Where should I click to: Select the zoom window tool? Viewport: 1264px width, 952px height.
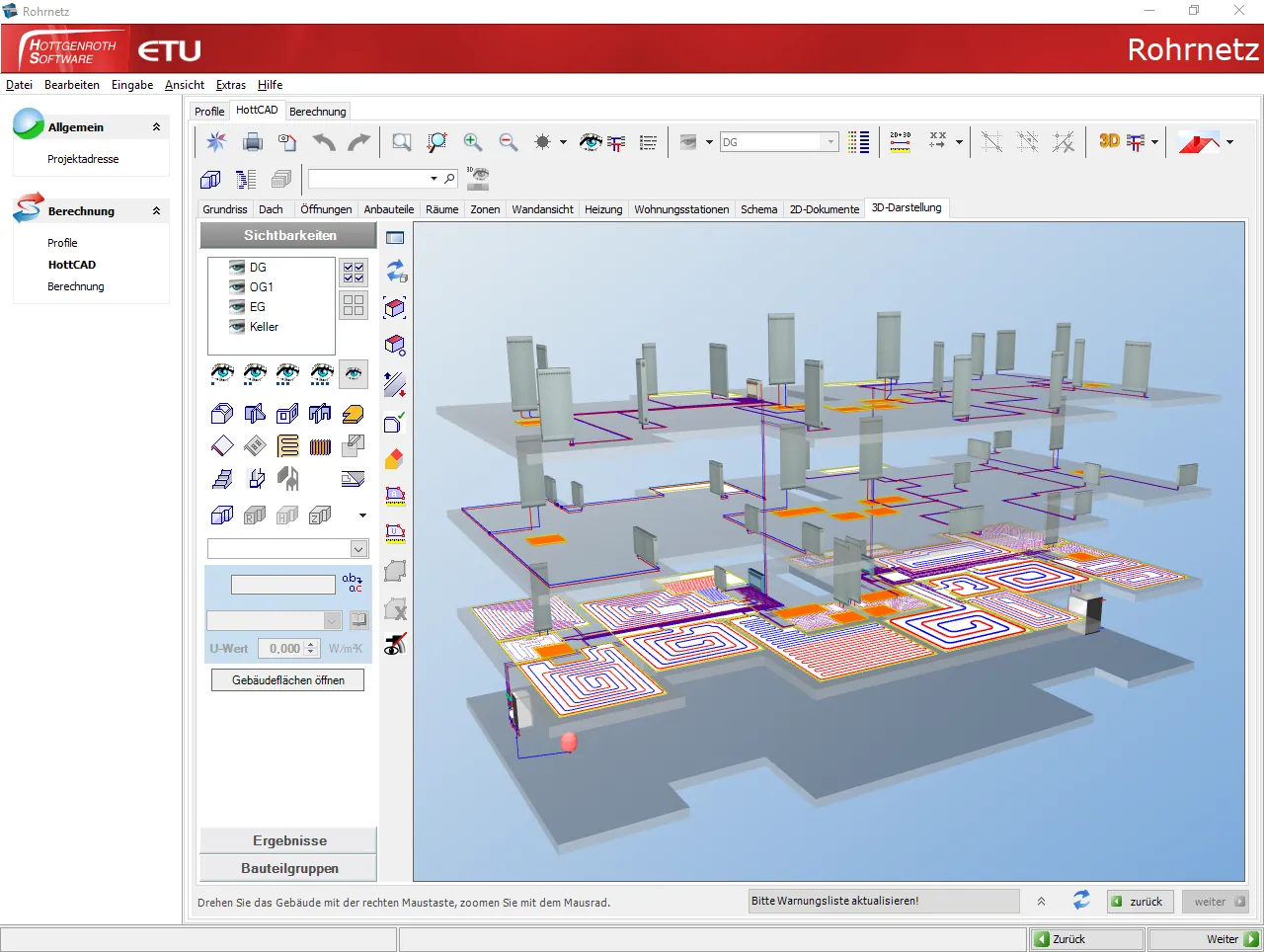[401, 142]
